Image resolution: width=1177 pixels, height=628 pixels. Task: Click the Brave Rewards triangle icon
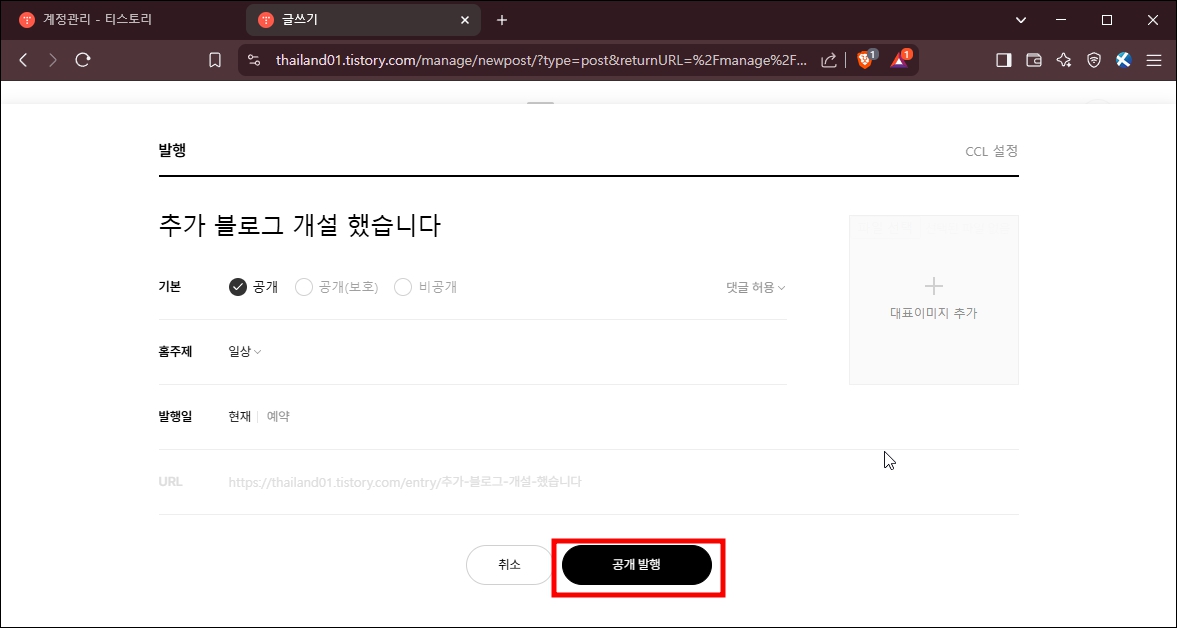(x=897, y=59)
